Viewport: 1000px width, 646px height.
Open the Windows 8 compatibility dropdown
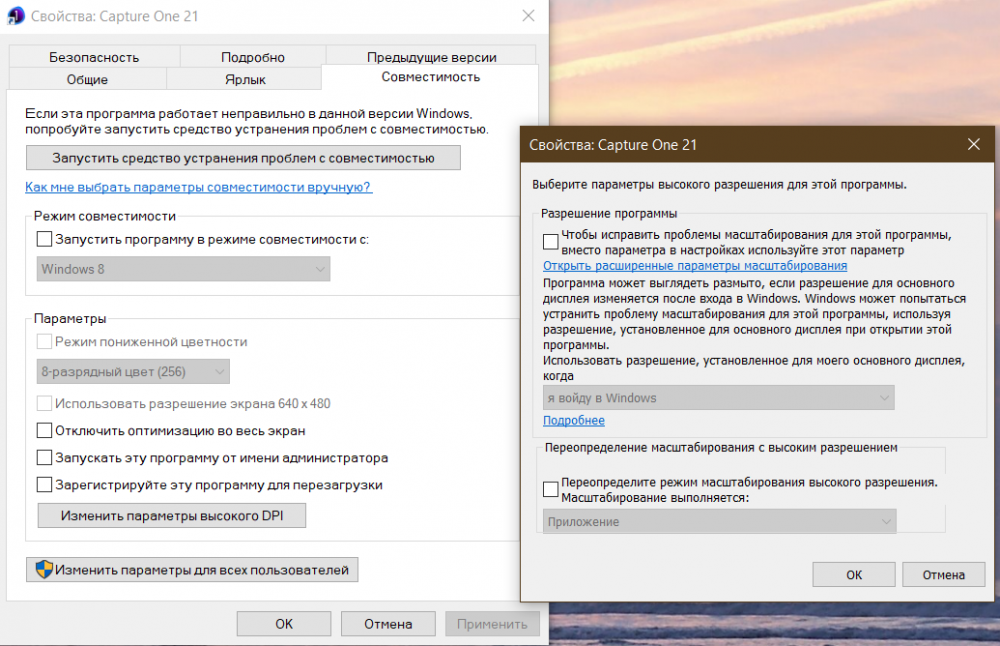point(183,269)
